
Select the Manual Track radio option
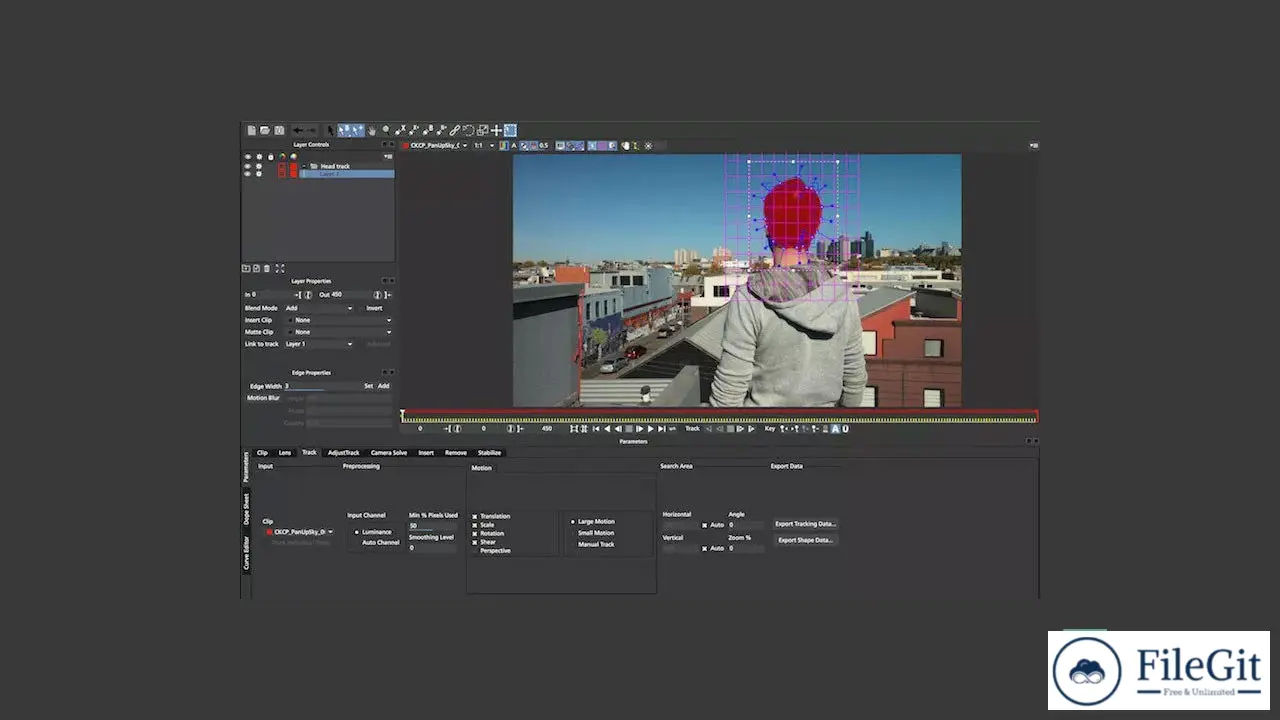[x=573, y=544]
